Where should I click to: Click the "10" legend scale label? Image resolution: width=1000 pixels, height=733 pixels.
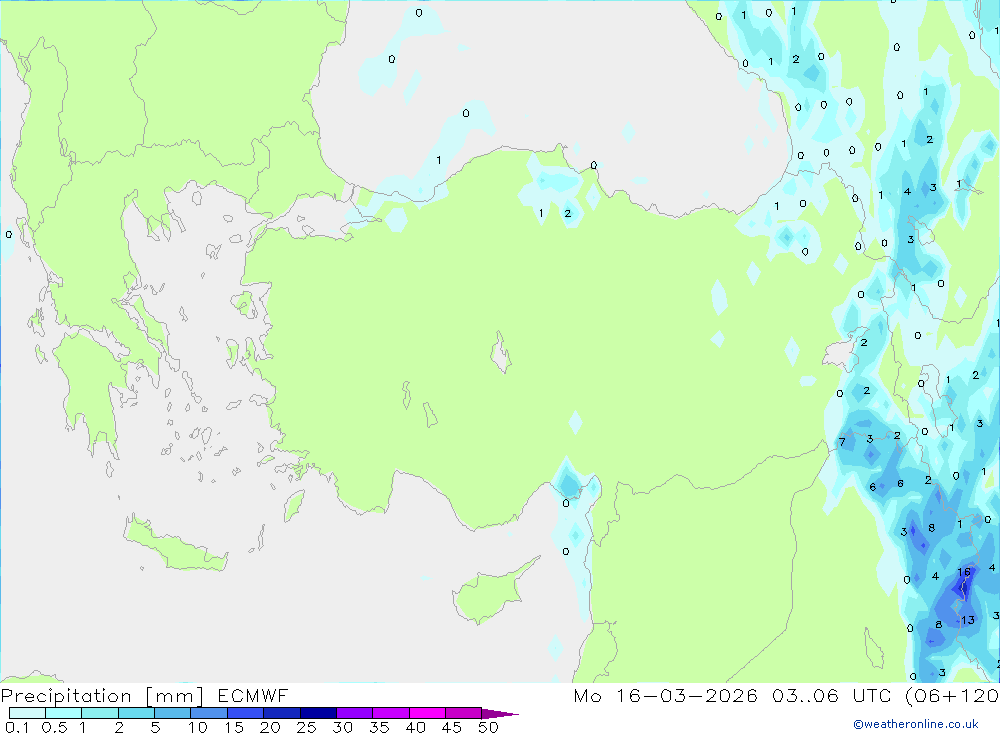coord(198,727)
